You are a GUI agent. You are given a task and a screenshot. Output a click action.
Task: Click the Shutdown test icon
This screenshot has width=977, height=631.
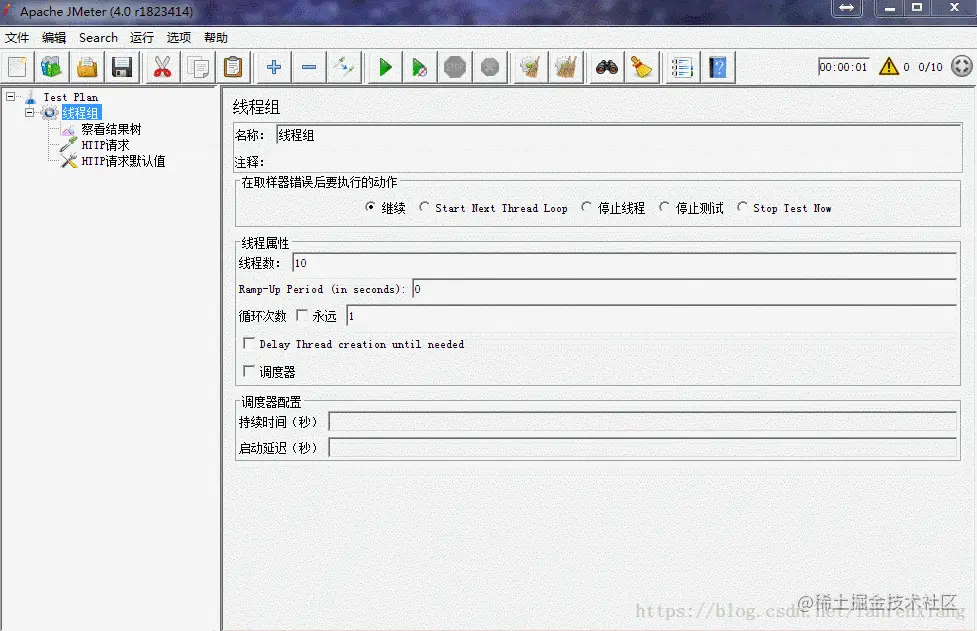pyautogui.click(x=490, y=67)
